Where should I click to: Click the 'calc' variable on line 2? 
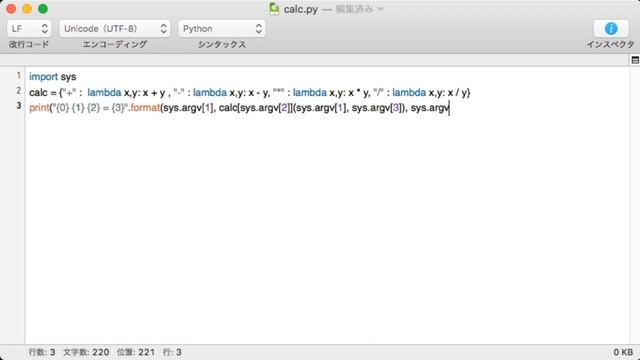(38, 93)
